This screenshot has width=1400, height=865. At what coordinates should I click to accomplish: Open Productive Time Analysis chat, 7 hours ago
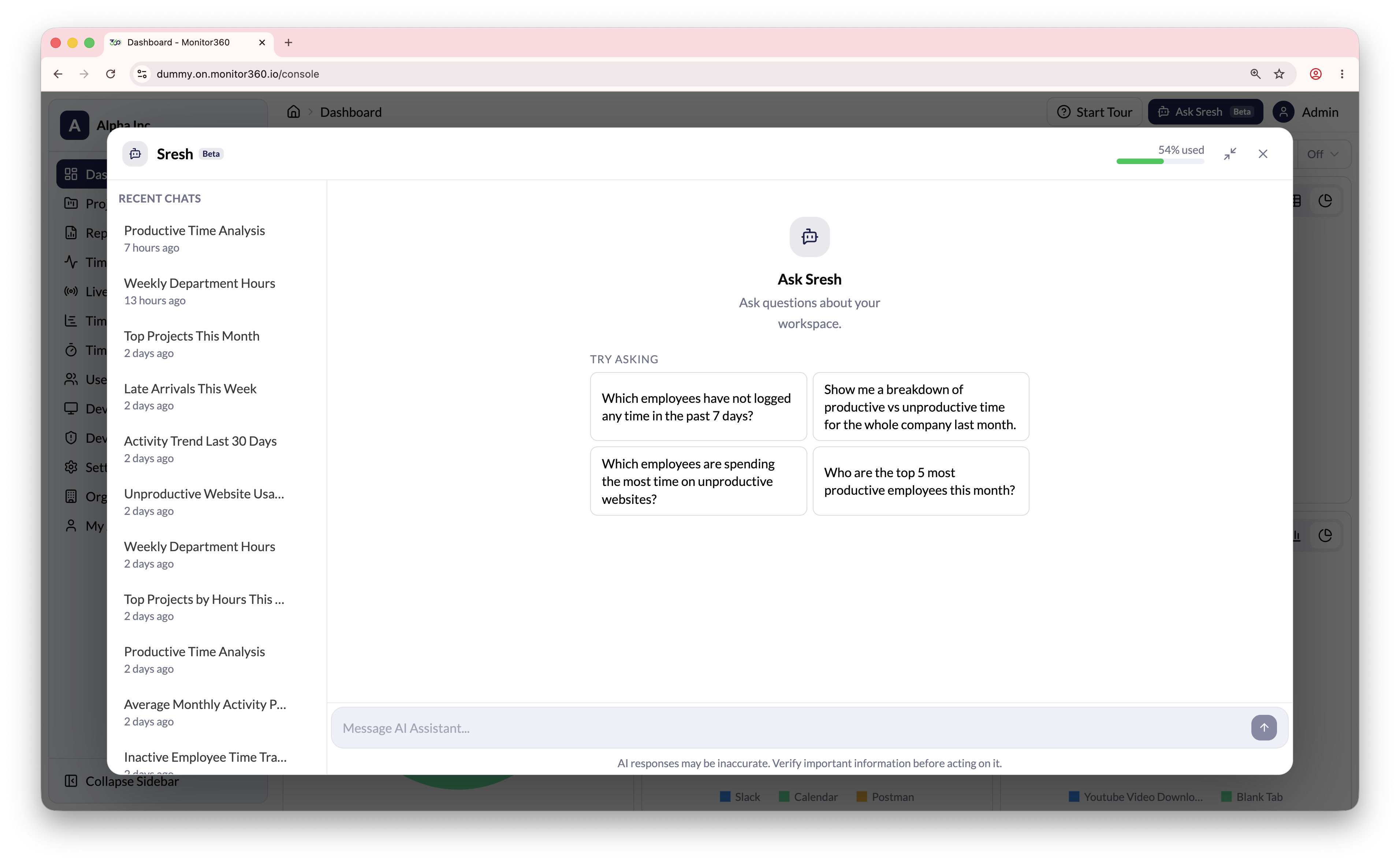[x=216, y=238]
